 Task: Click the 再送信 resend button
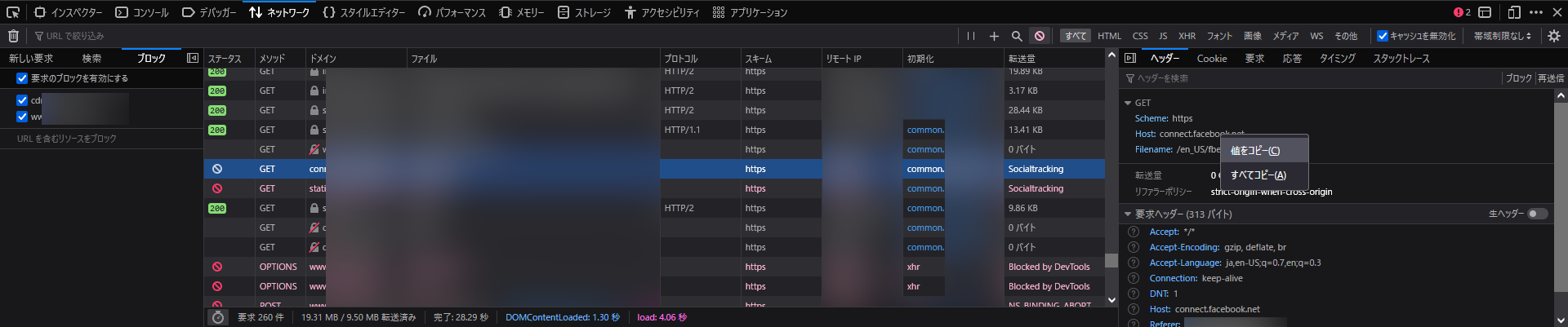click(x=1550, y=78)
